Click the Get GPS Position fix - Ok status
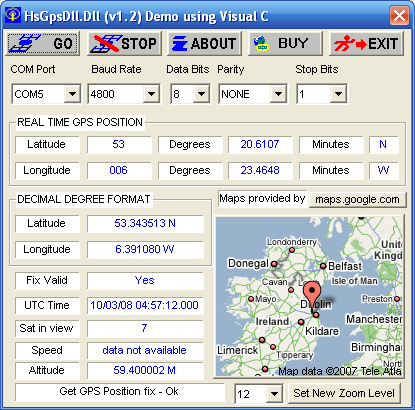This screenshot has height=410, width=415. pos(119,392)
